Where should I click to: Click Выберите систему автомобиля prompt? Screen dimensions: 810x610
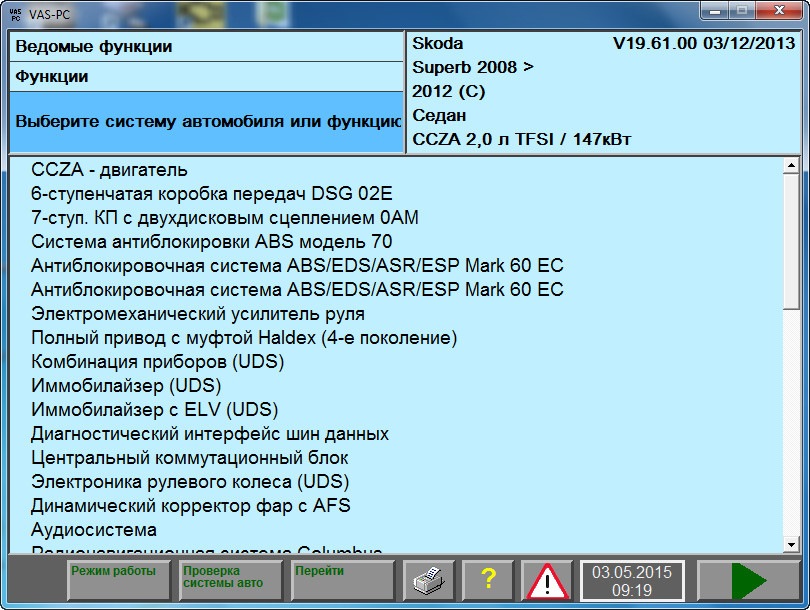(x=206, y=122)
